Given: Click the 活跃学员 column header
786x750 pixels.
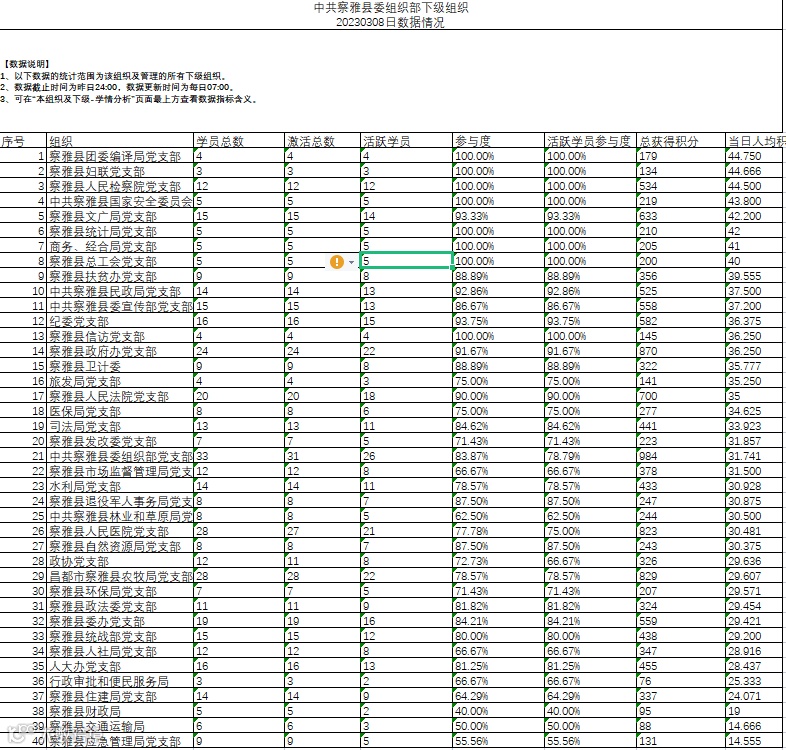Looking at the screenshot, I should click(407, 141).
